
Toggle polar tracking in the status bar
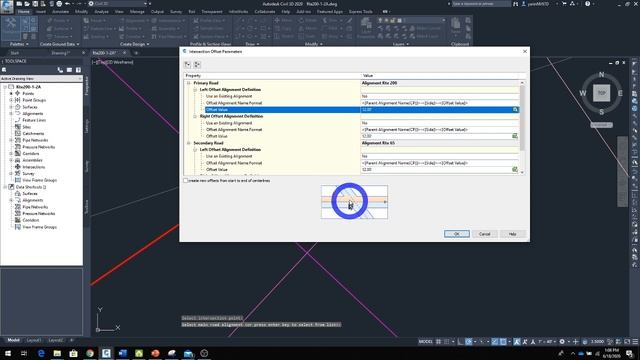pos(469,342)
